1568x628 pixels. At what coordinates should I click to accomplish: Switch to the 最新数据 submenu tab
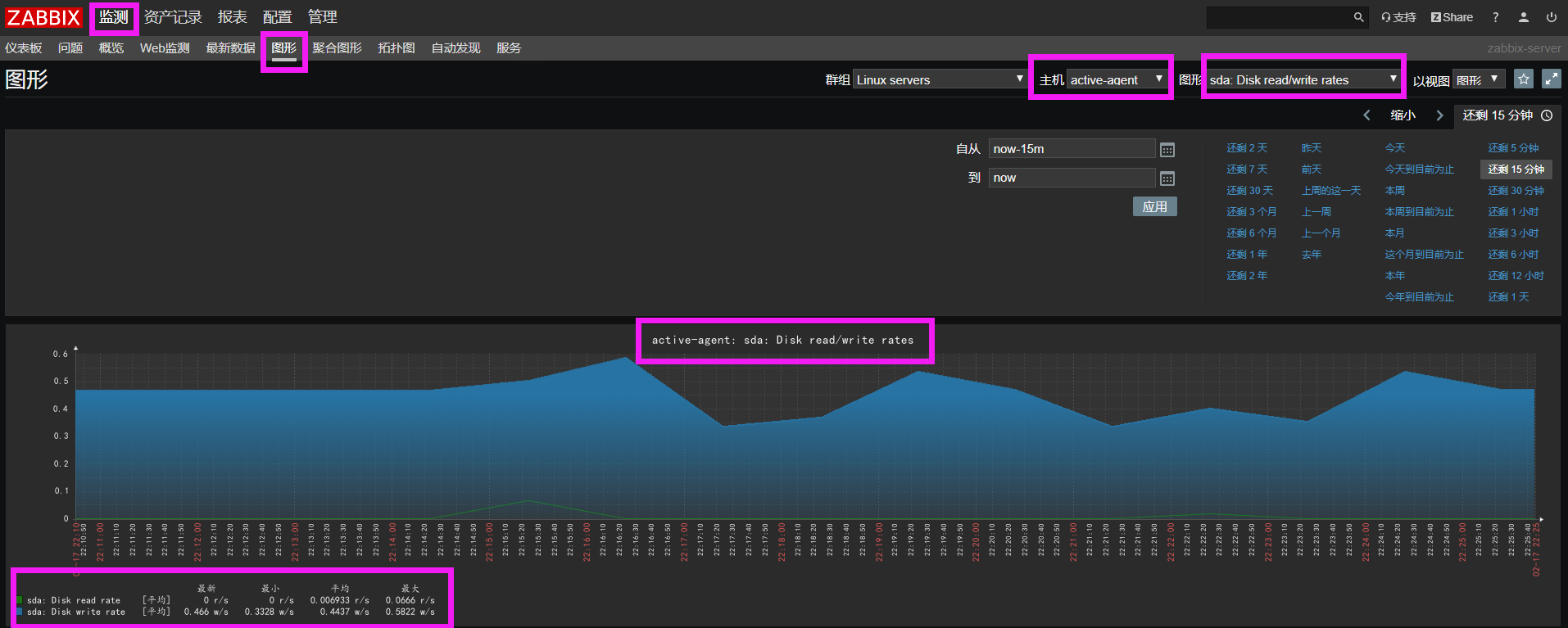point(230,48)
